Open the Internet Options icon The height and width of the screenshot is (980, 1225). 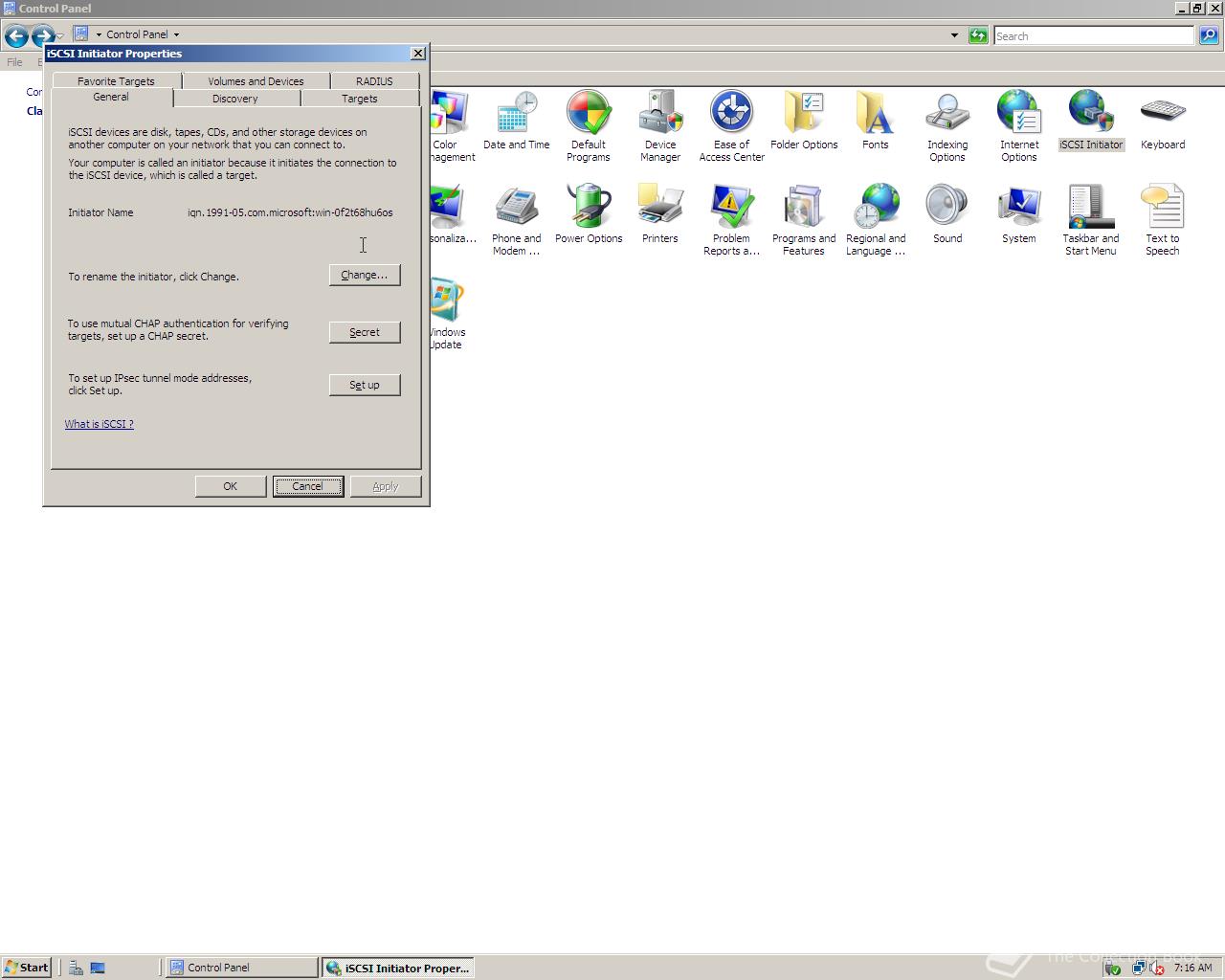coord(1019,126)
